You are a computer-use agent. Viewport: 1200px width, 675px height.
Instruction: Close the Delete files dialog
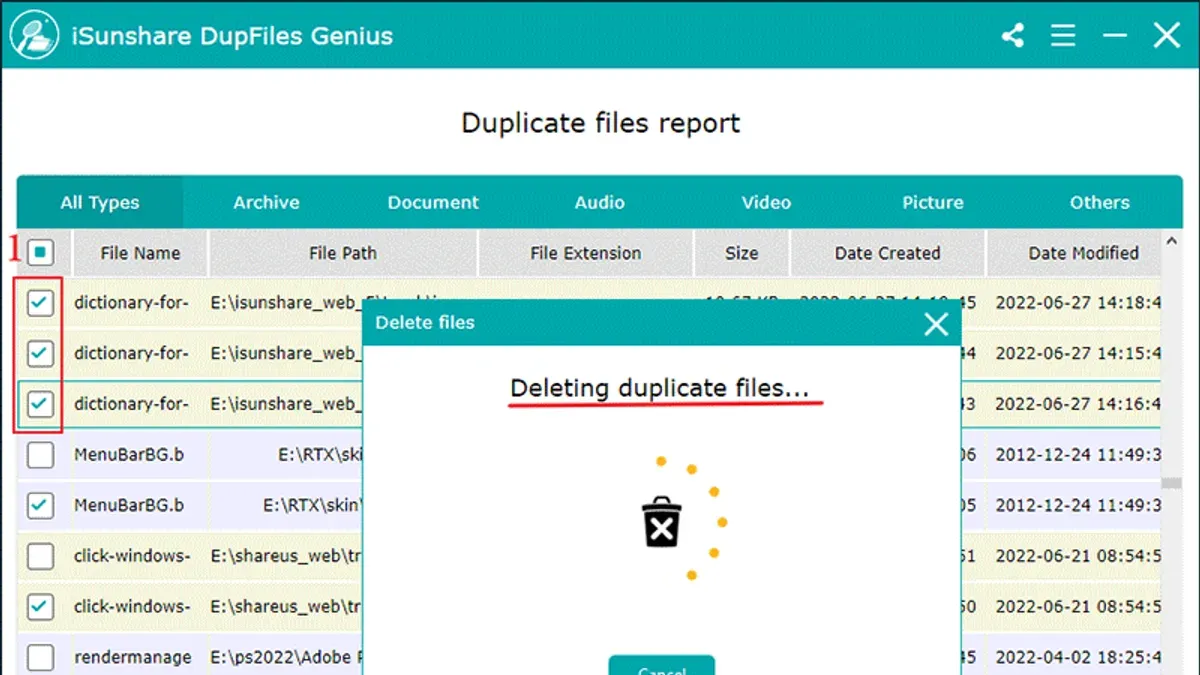[x=936, y=324]
